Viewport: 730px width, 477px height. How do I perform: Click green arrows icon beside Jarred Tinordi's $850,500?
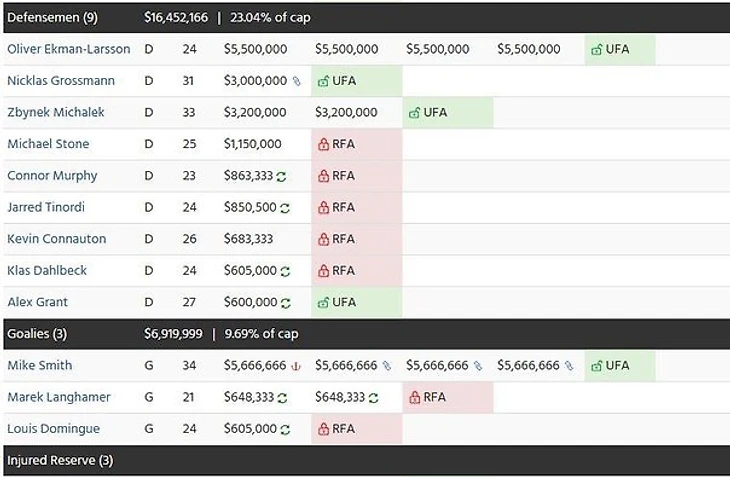point(285,208)
